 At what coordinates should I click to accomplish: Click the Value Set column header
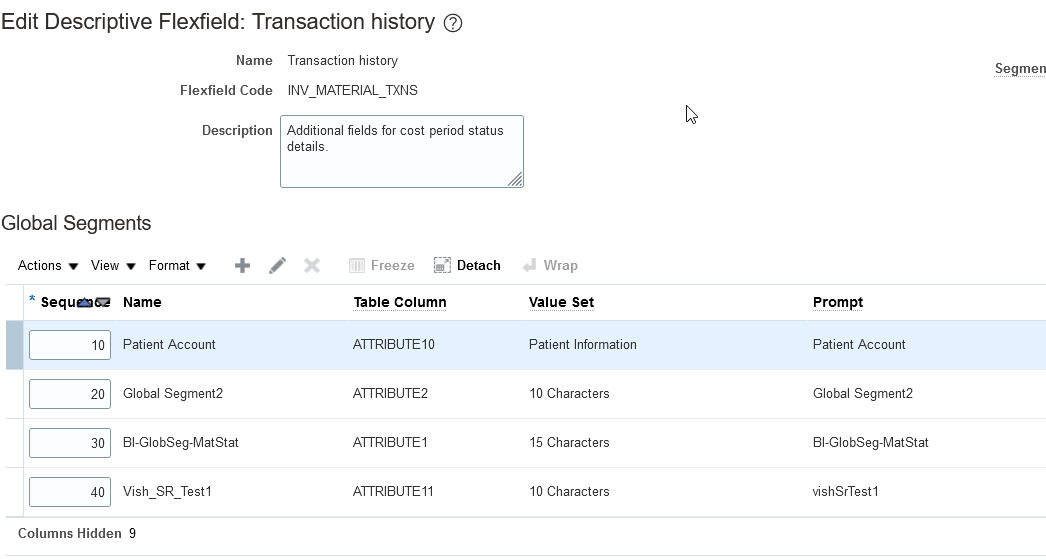pyautogui.click(x=561, y=302)
